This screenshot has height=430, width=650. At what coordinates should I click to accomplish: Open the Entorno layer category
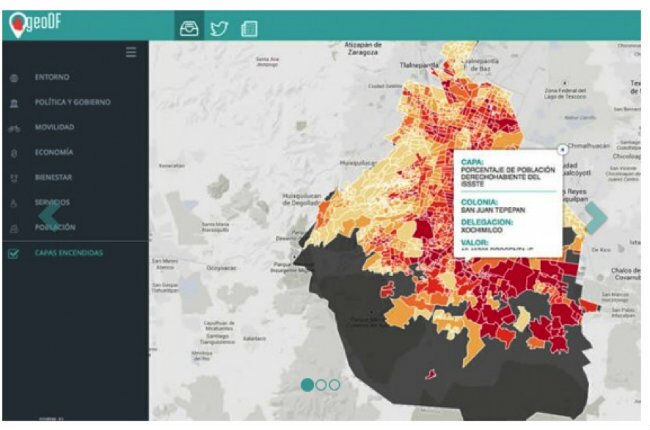click(52, 78)
